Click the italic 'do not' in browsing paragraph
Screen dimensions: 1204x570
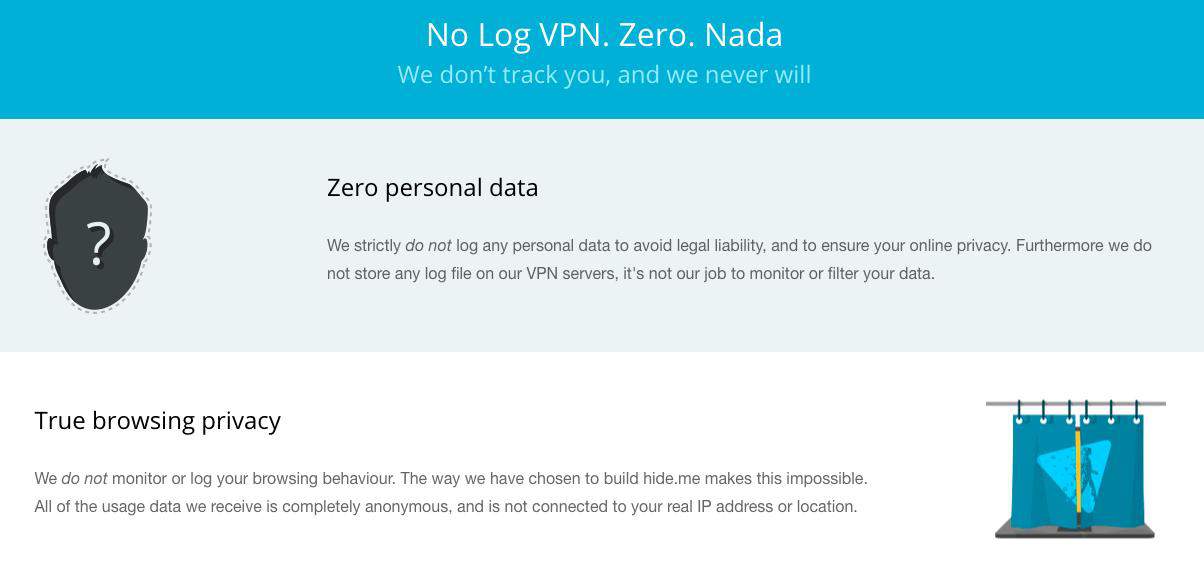[84, 479]
